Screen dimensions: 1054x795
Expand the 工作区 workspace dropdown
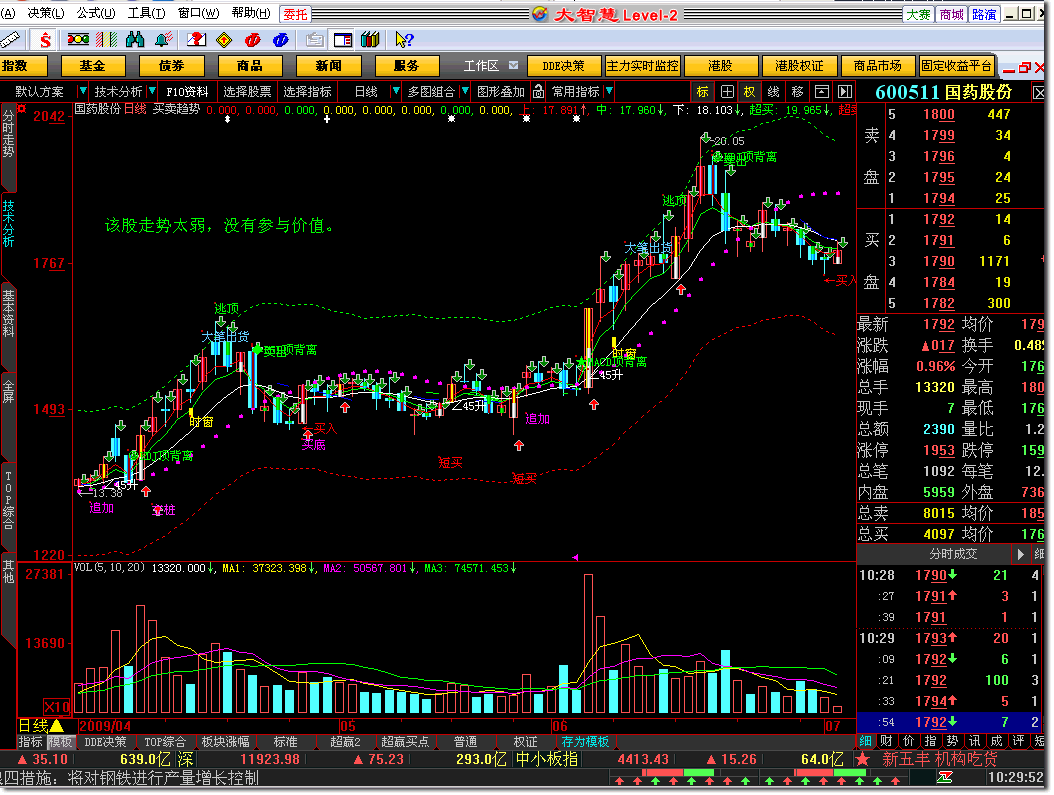514,65
